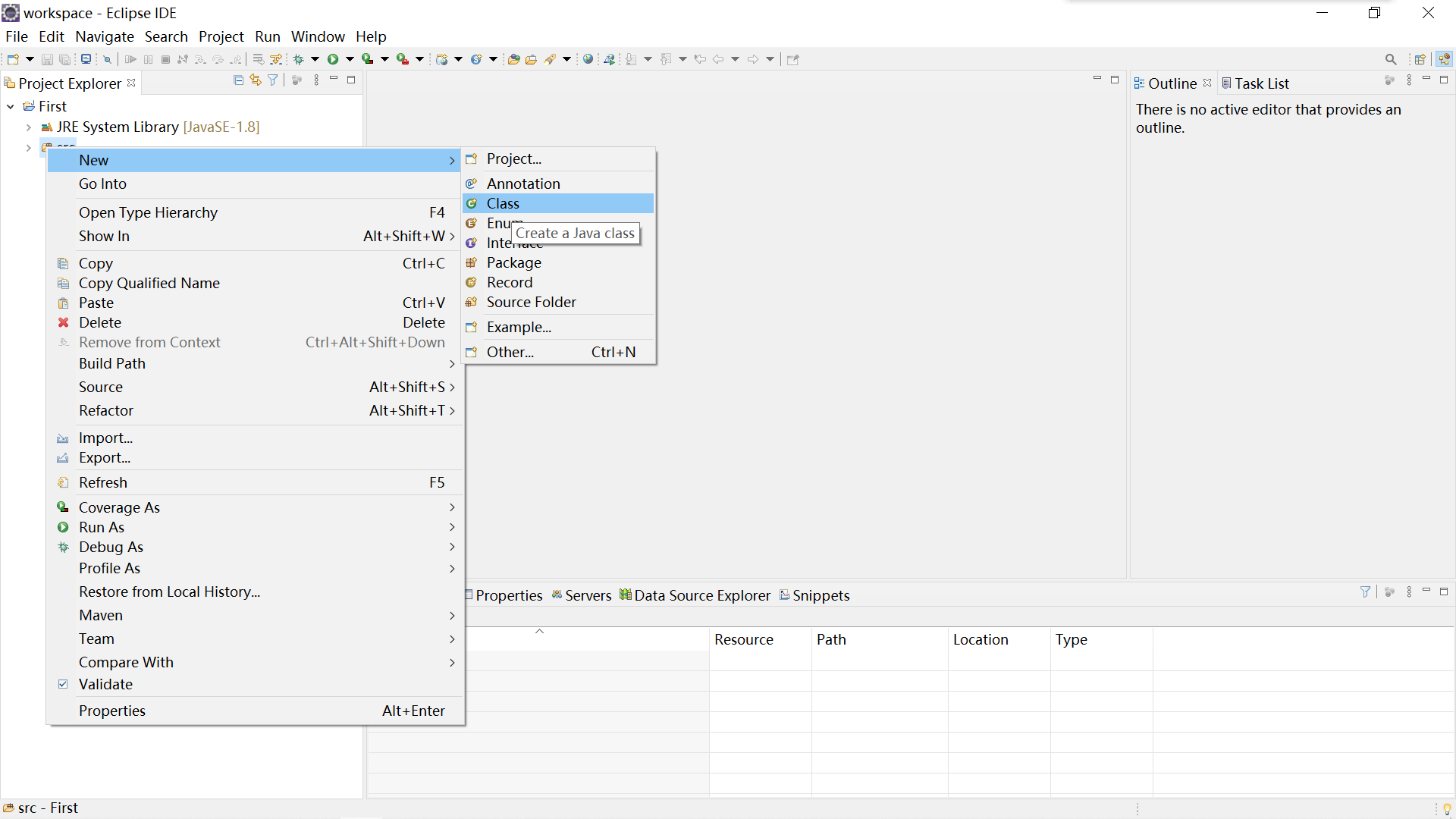
Task: Click Properties in the context menu
Action: pos(254,711)
